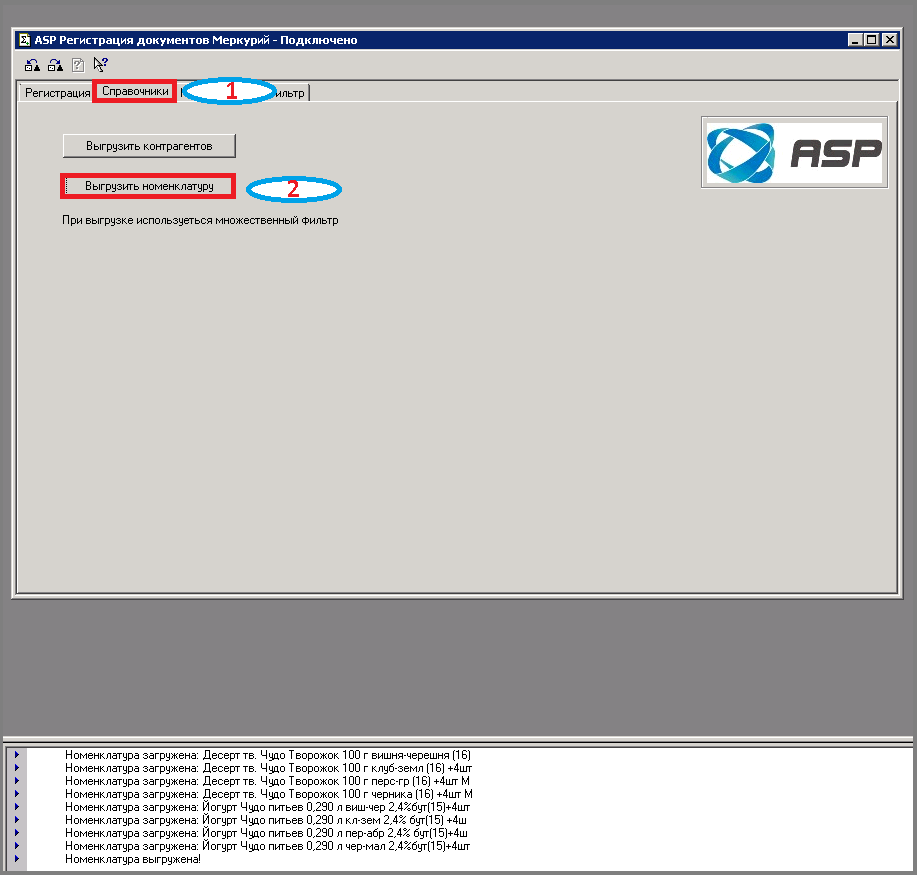
Task: Click arrow marker beside черника log row
Action: click(x=17, y=794)
